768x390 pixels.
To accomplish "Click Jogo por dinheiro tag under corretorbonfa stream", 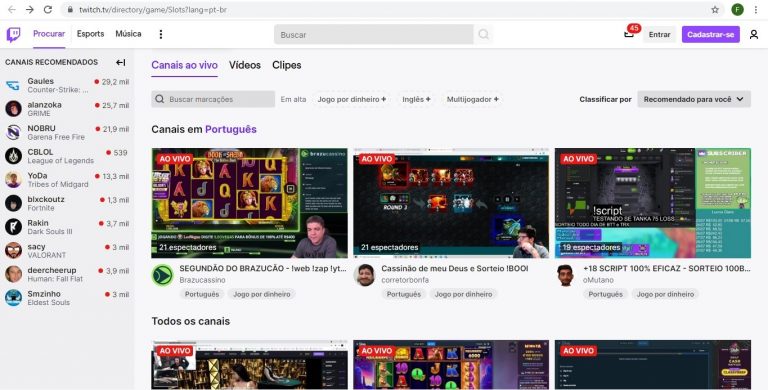I will pos(463,294).
